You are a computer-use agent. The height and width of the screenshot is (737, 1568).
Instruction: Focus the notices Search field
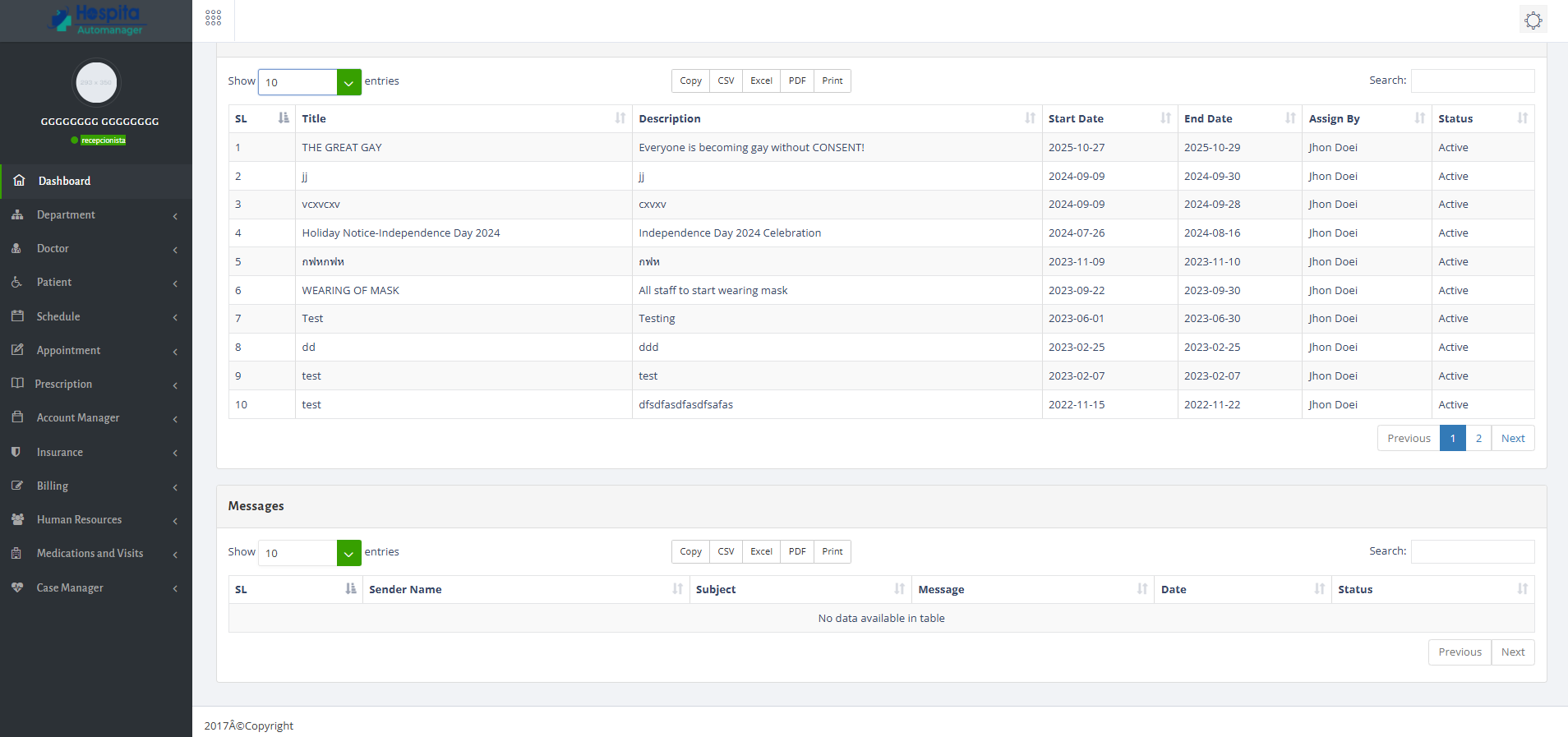coord(1473,81)
